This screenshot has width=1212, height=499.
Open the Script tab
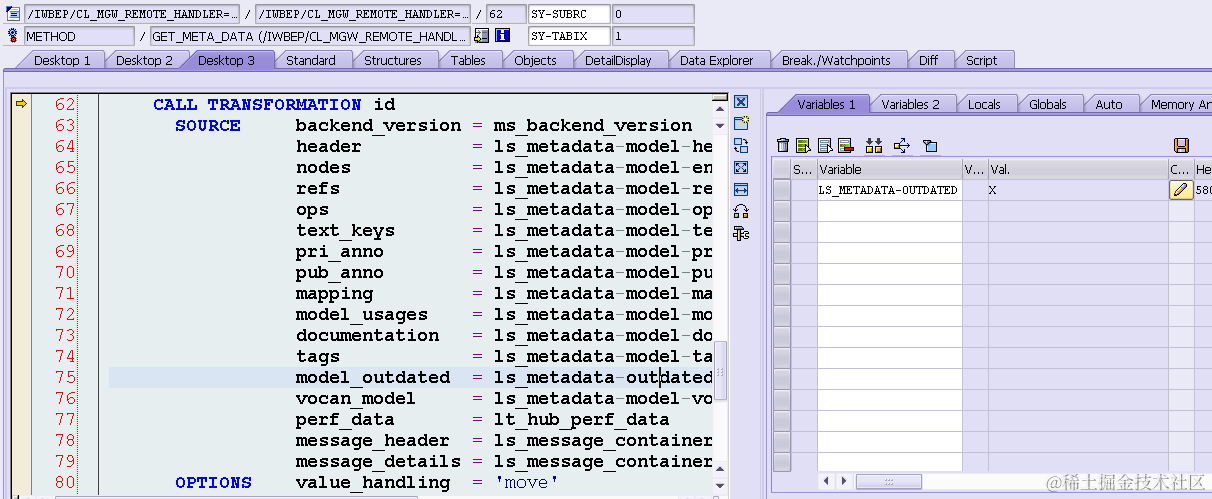pos(981,60)
